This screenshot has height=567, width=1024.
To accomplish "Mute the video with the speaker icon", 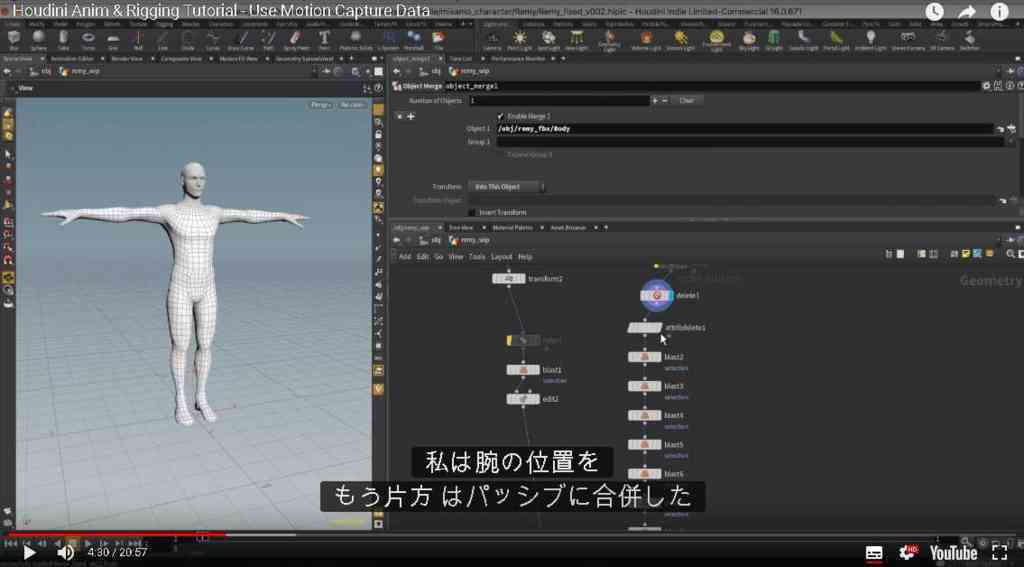I will click(65, 553).
